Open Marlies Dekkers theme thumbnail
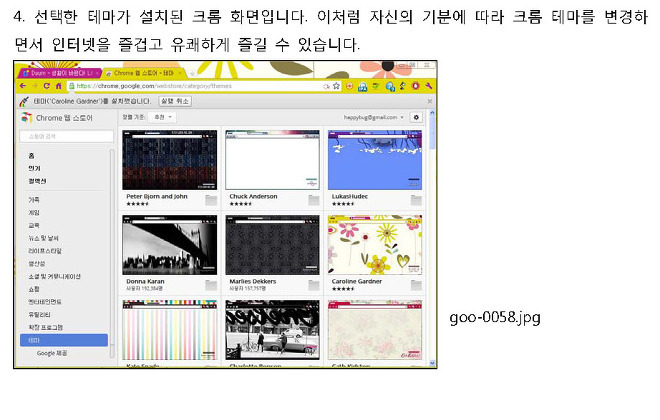The height and width of the screenshot is (420, 660). pos(272,245)
